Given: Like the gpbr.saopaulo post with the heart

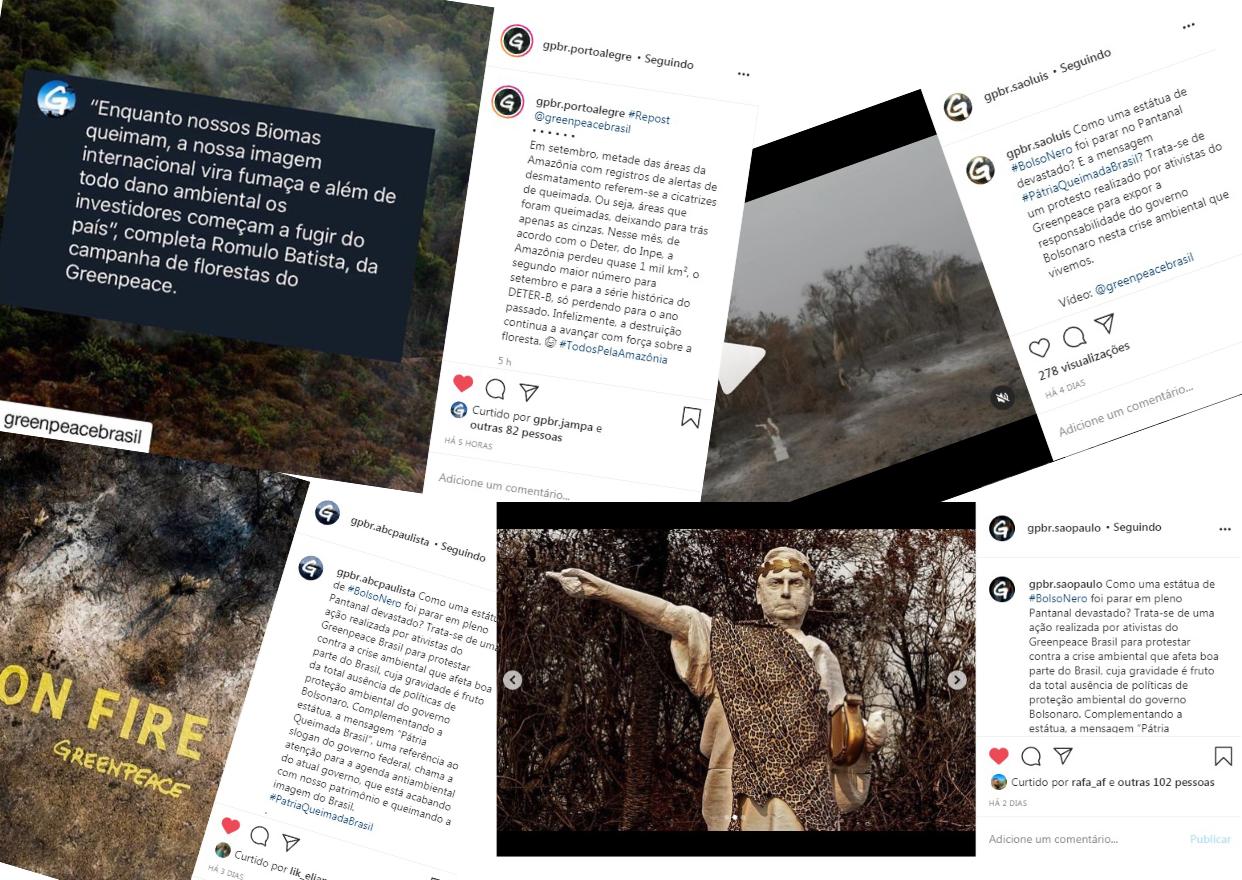Looking at the screenshot, I should pyautogui.click(x=999, y=756).
